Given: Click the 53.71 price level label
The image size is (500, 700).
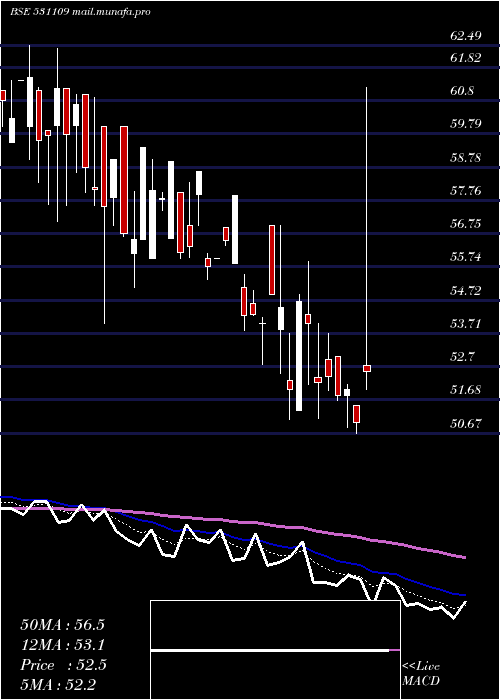Looking at the screenshot, I should [x=466, y=324].
